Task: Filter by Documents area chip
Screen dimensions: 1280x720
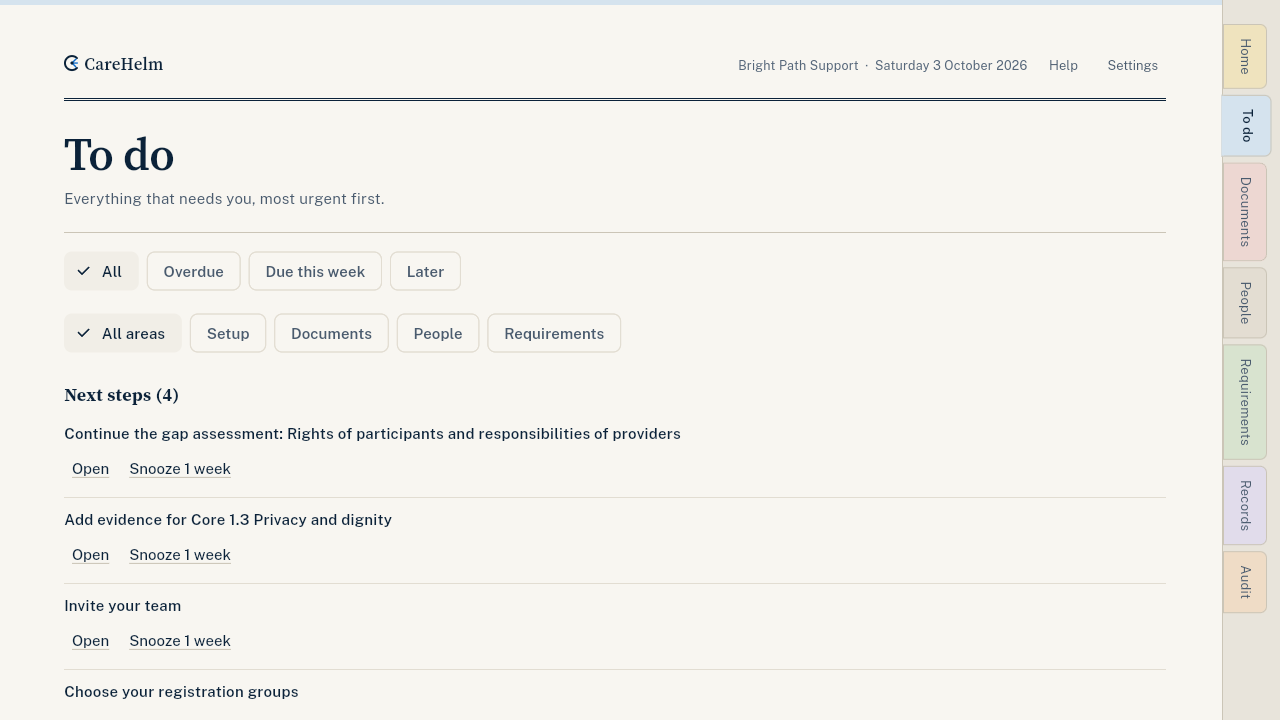Action: point(331,334)
